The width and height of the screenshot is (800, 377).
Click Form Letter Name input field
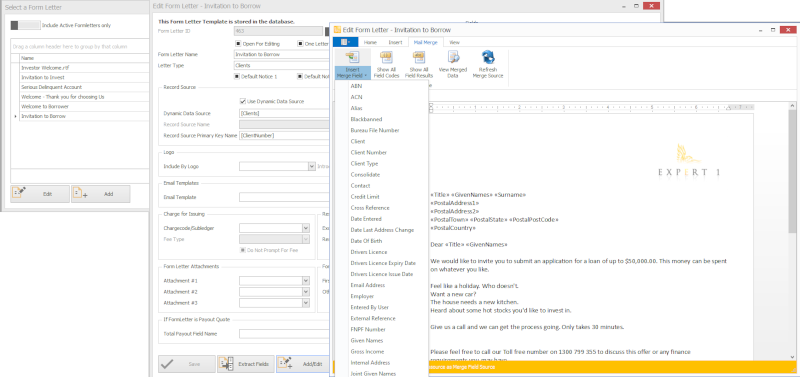click(282, 55)
